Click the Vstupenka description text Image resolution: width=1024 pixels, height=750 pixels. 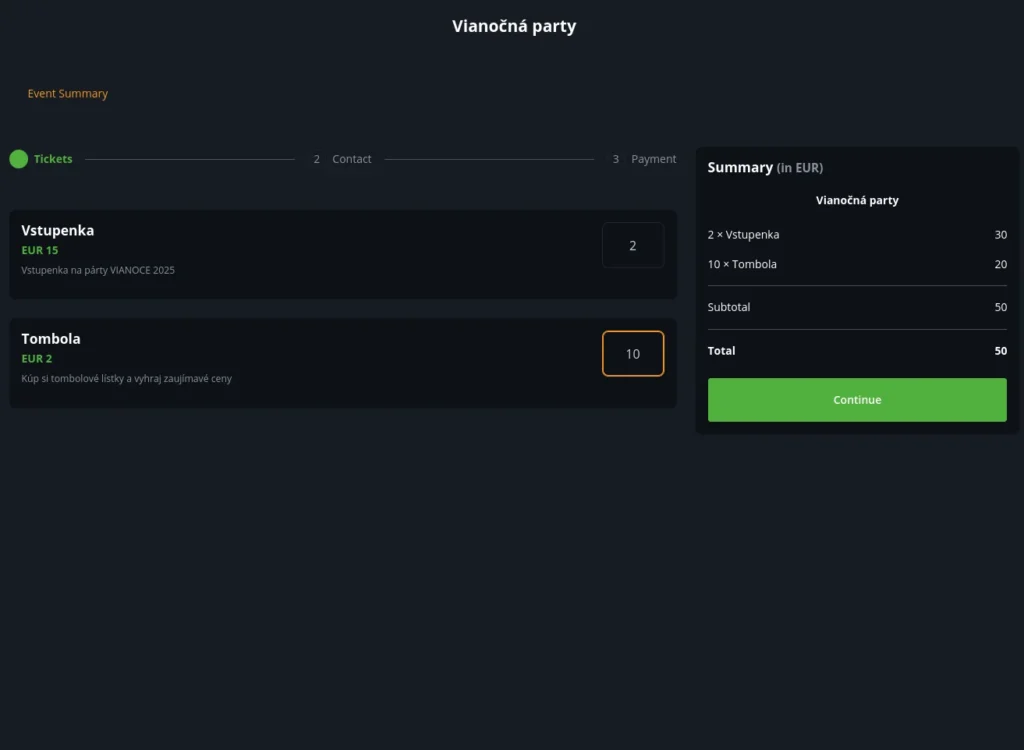tap(98, 270)
